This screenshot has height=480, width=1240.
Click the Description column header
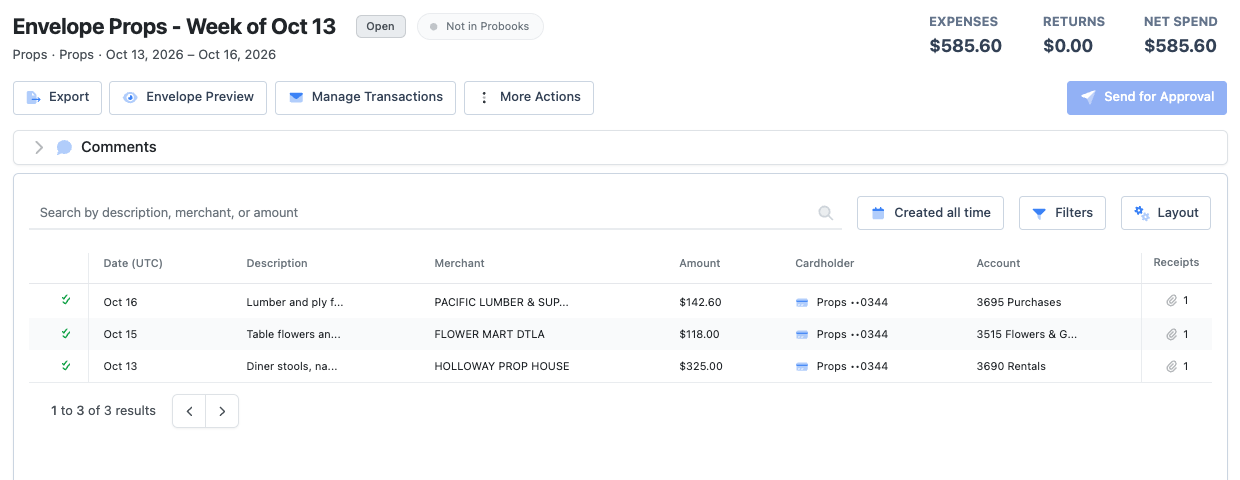(x=277, y=263)
